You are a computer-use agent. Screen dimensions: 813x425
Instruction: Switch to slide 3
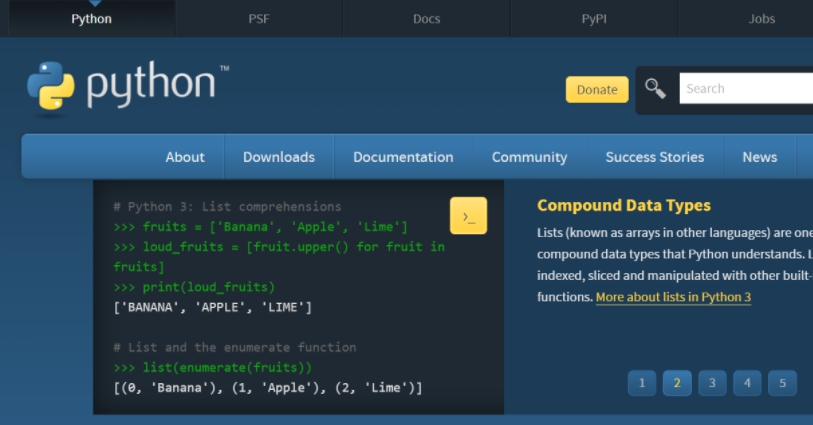click(712, 383)
